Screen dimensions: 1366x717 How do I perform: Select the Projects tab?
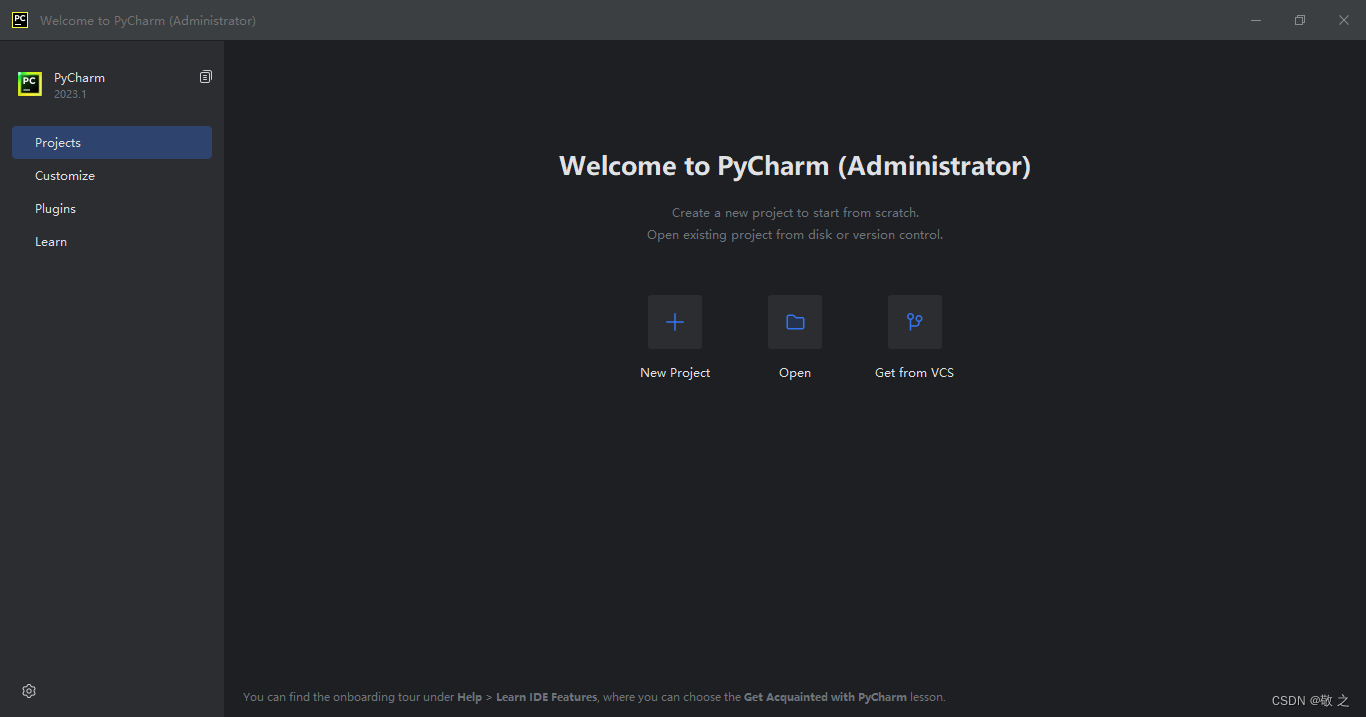tap(112, 142)
